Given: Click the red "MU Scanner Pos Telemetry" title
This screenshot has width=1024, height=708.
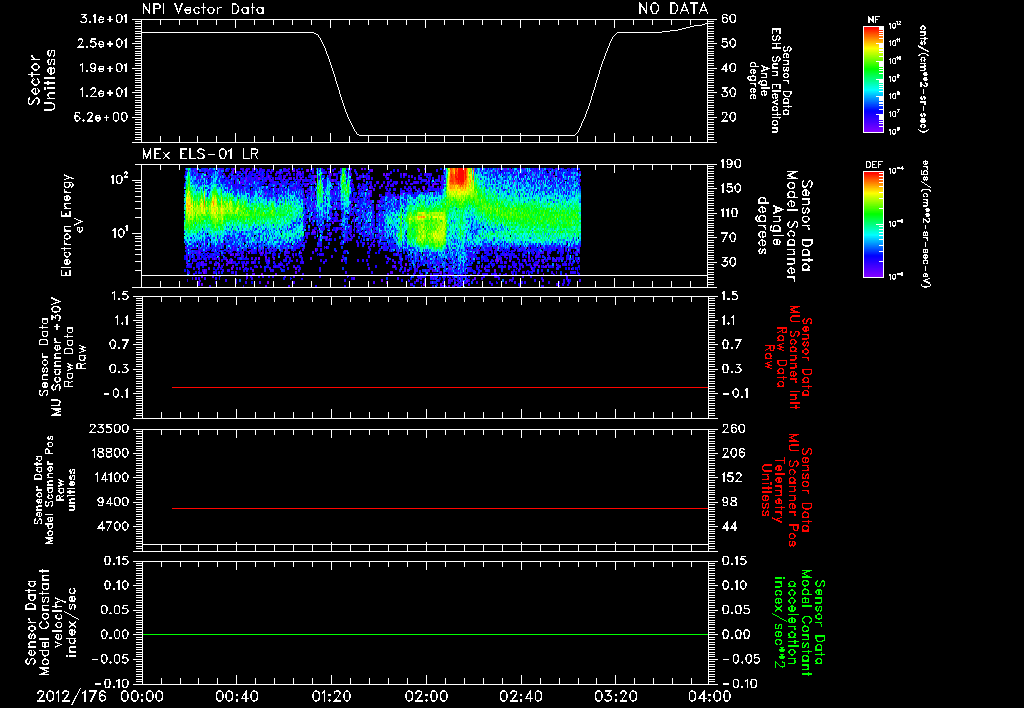Looking at the screenshot, I should 786,490.
